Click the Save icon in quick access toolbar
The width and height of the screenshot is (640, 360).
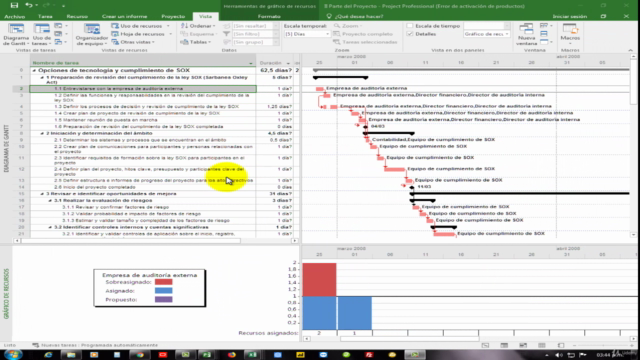click(14, 5)
